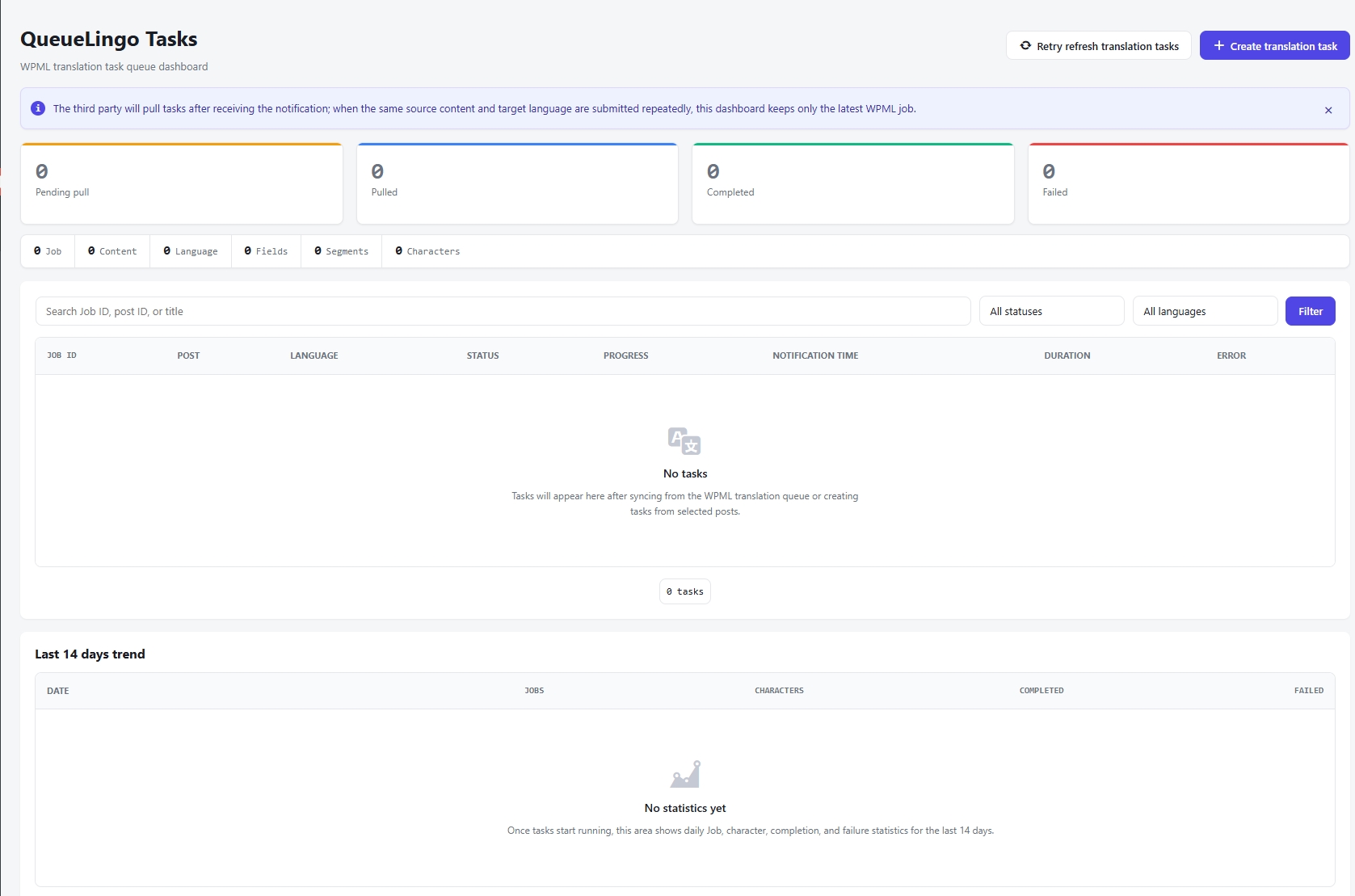
Task: Click the chart icon above No statistics yet
Action: [685, 774]
